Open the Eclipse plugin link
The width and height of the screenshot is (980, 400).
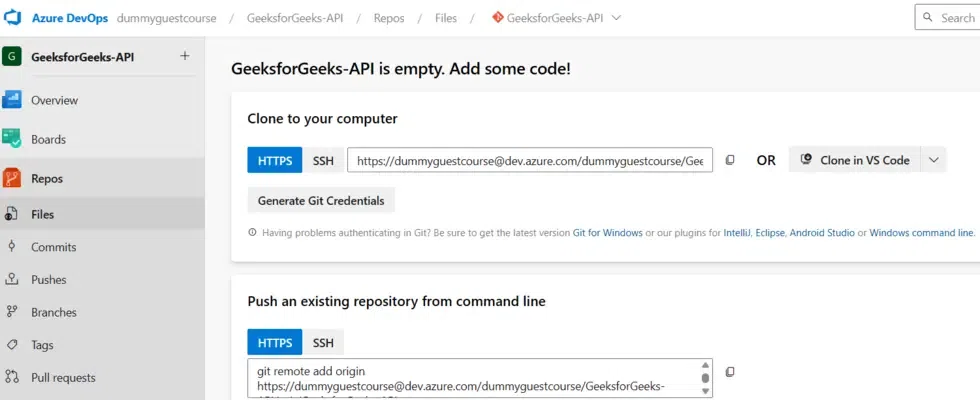(769, 232)
